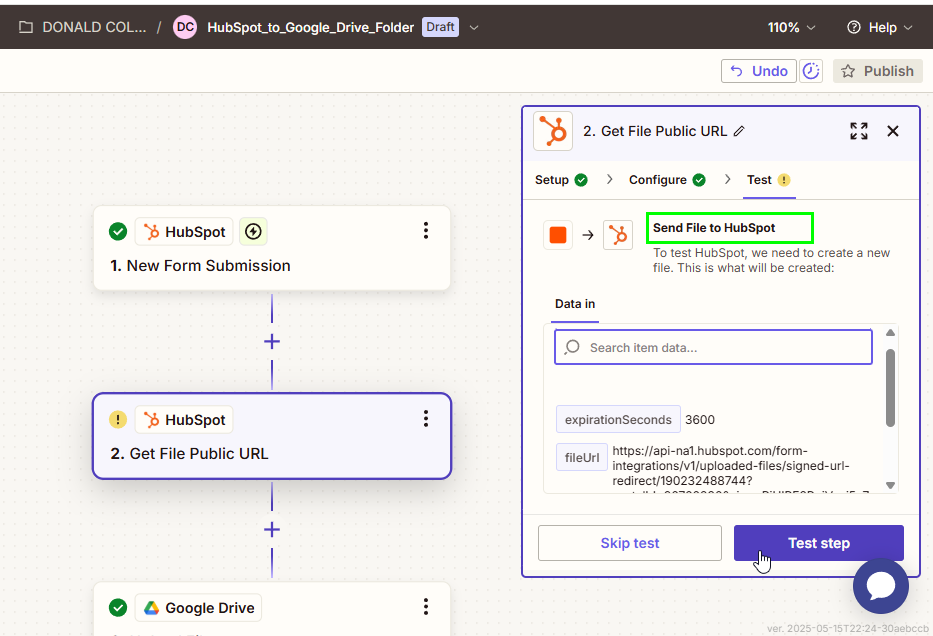Click the Send File to HubSpot heading

click(714, 228)
